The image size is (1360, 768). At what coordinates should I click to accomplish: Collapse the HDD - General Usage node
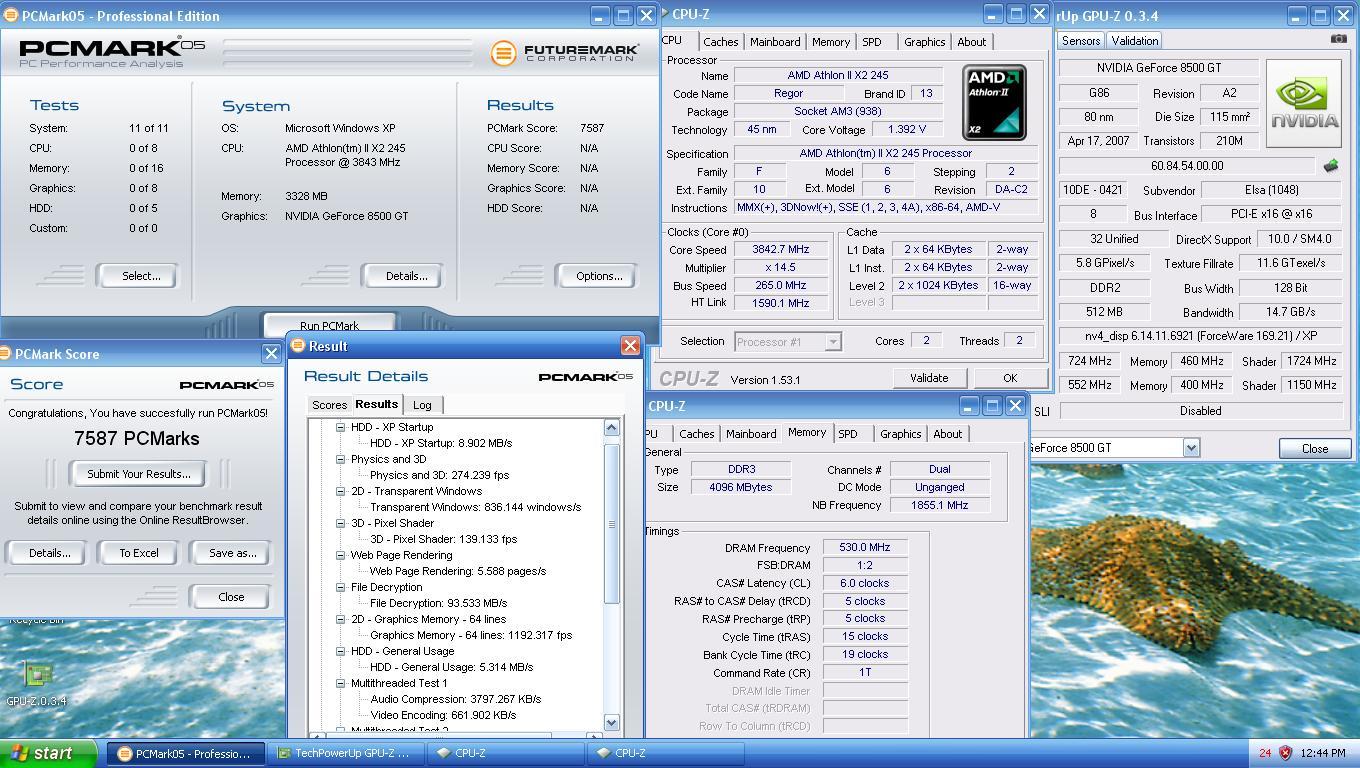pyautogui.click(x=340, y=651)
